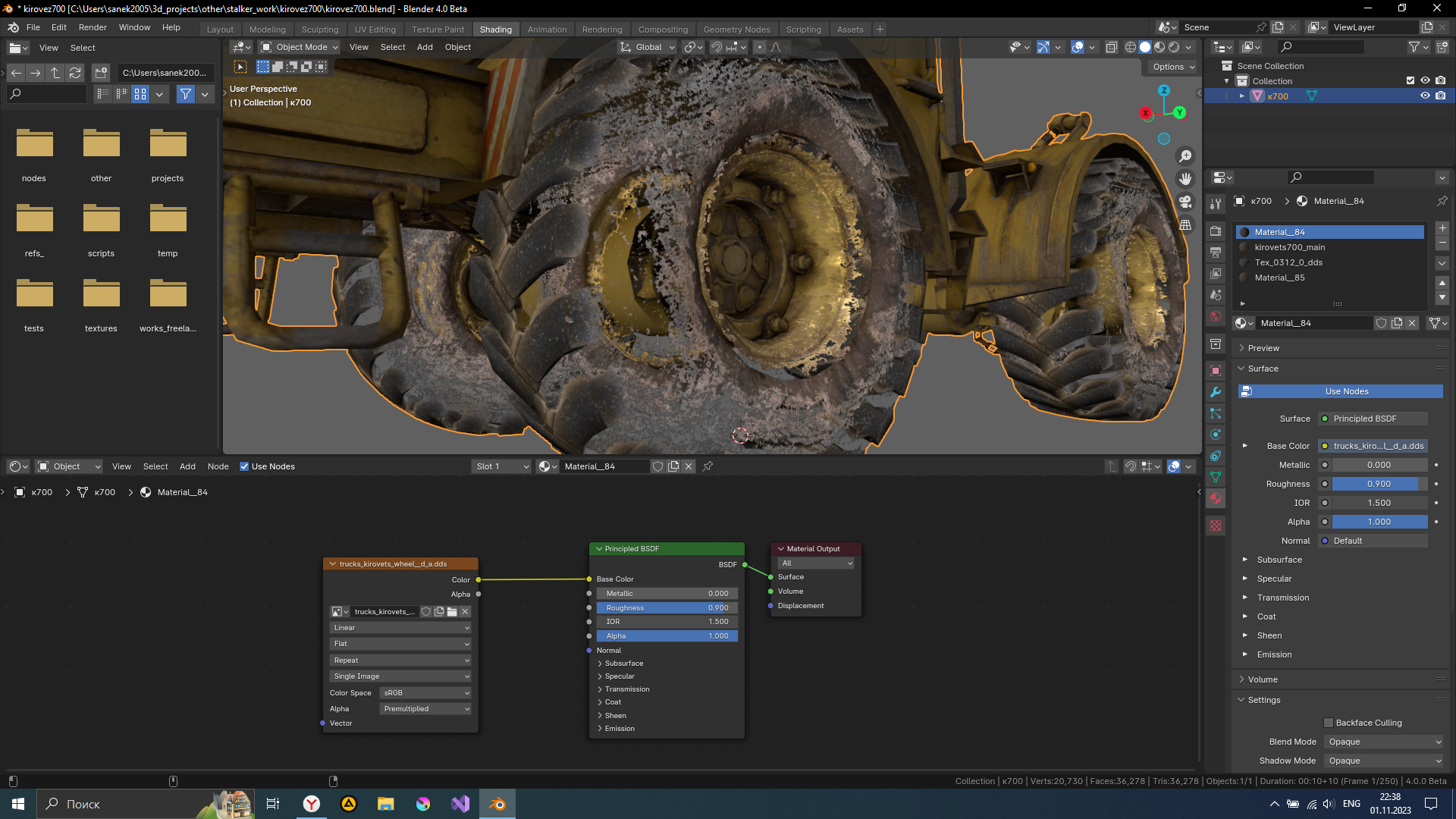This screenshot has height=819, width=1456.
Task: Toggle Use Nodes checkbox in node editor
Action: point(244,466)
